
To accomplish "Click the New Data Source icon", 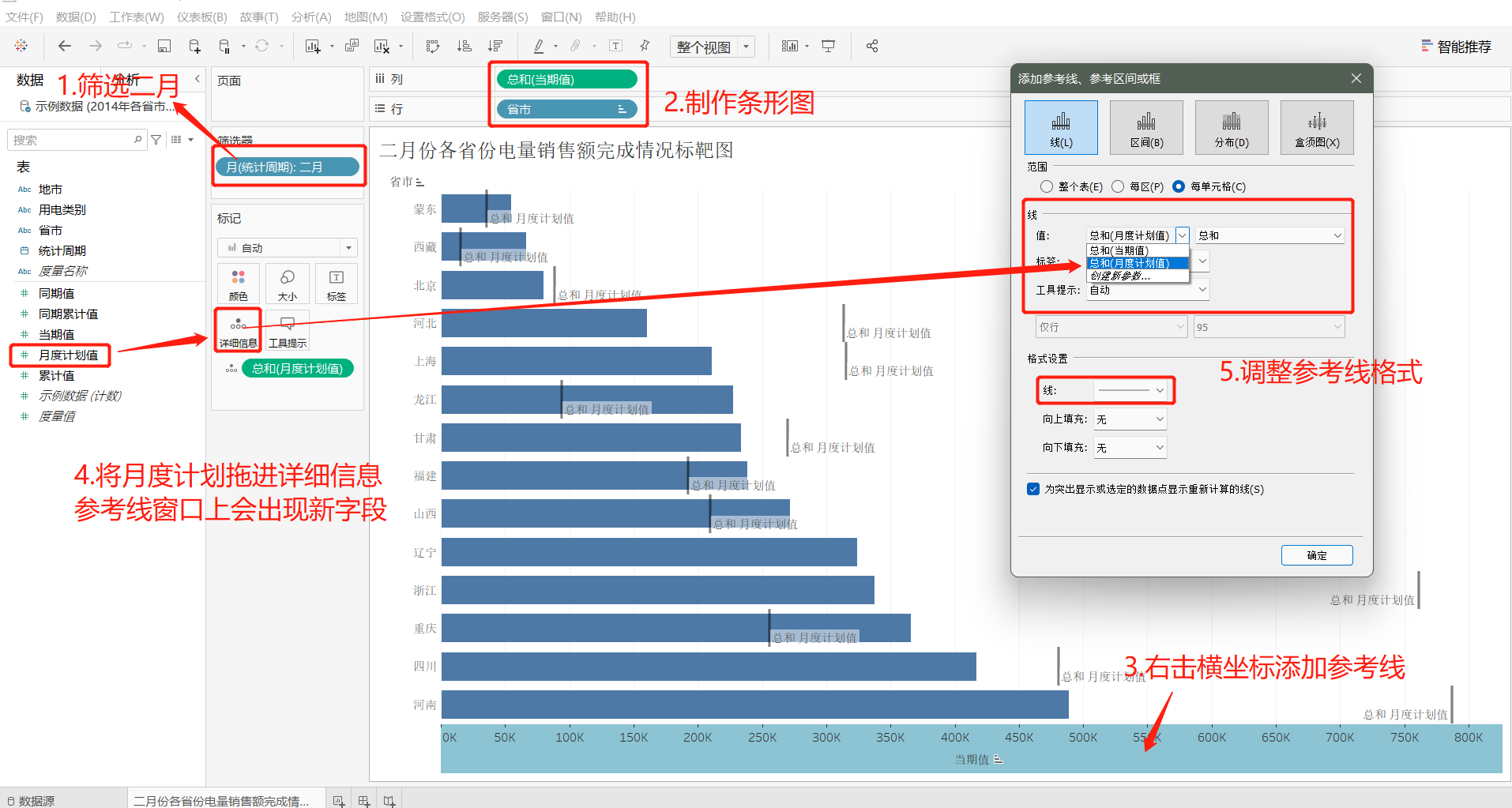I will pyautogui.click(x=194, y=46).
